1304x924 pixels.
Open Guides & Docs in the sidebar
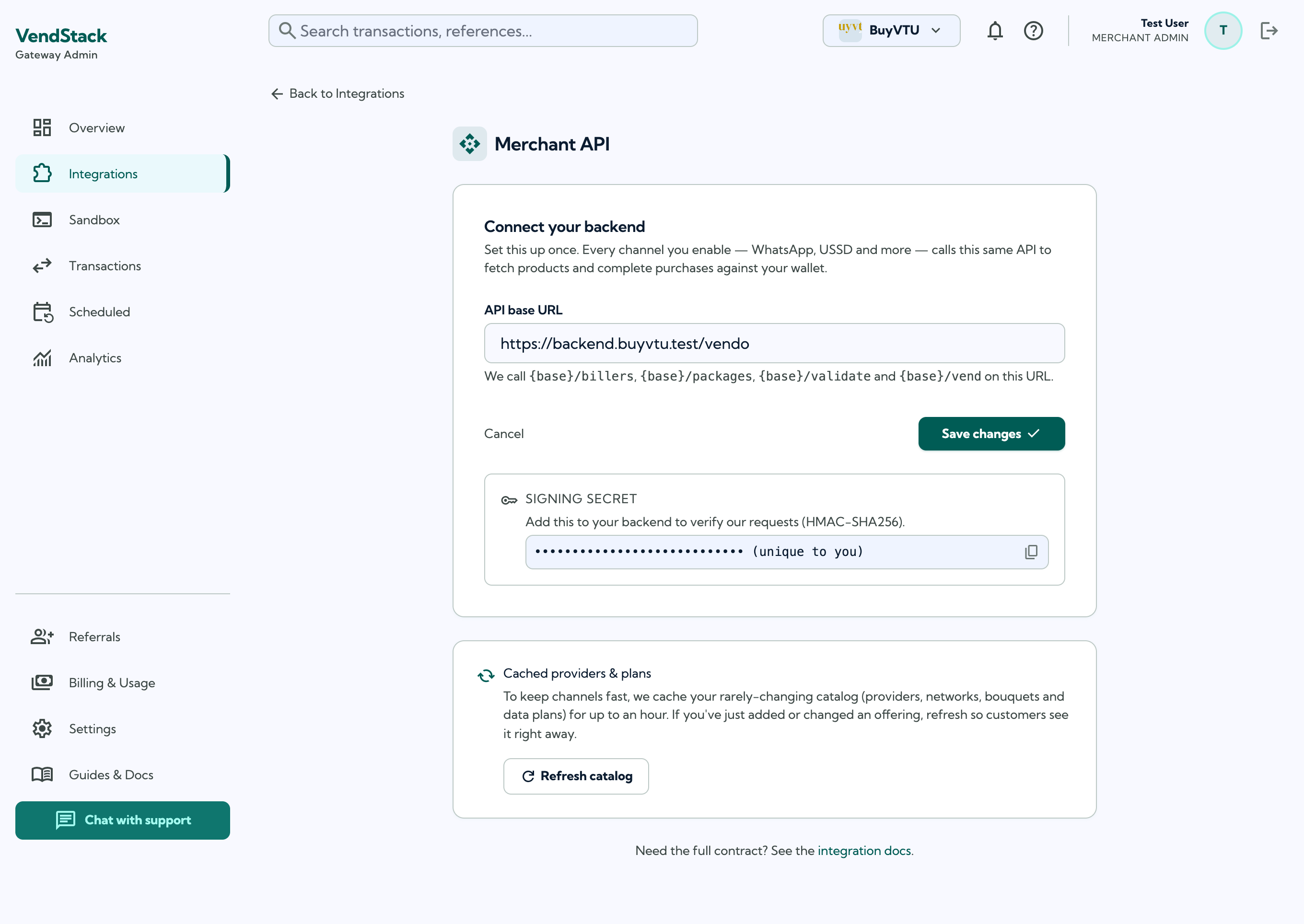pyautogui.click(x=122, y=775)
